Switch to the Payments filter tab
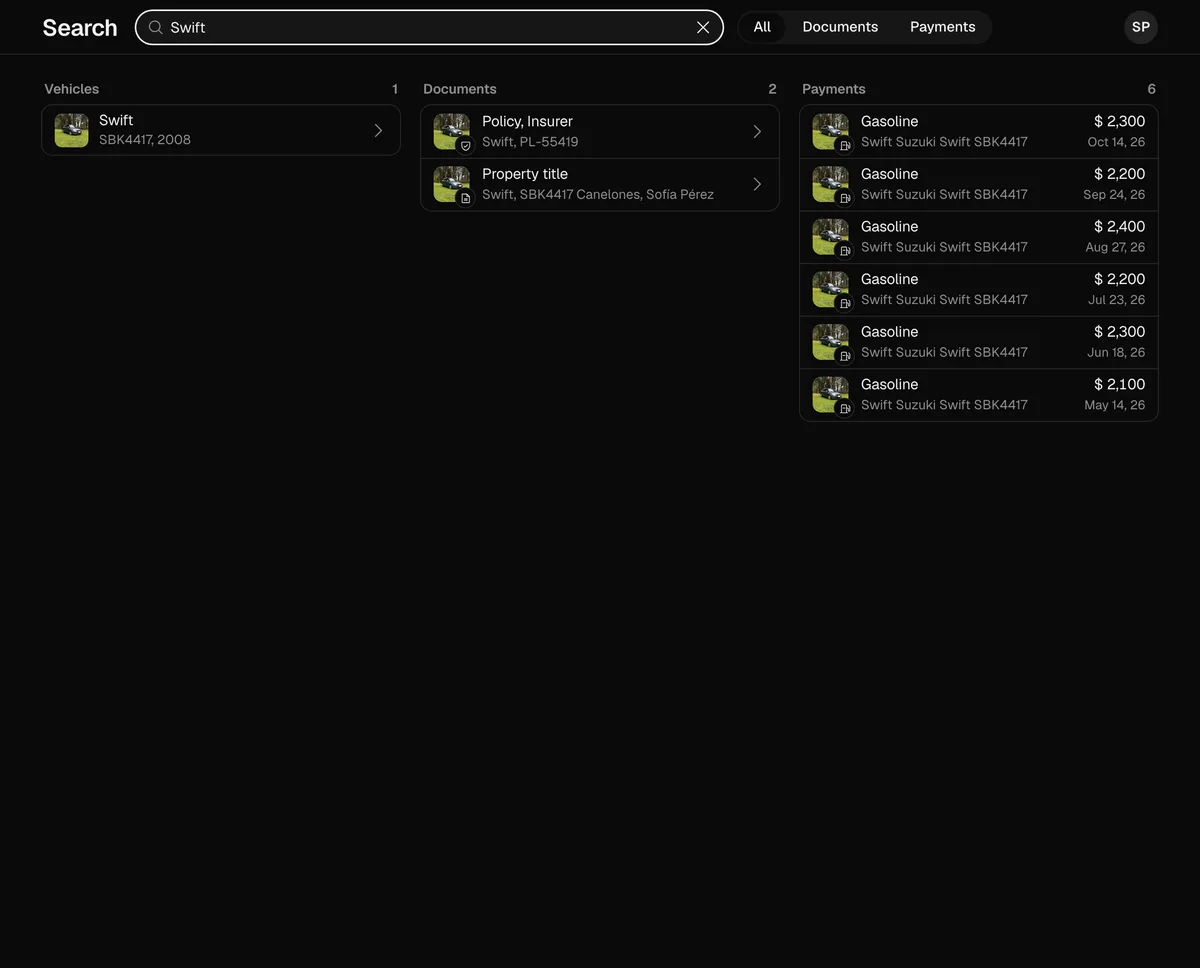 pos(943,27)
